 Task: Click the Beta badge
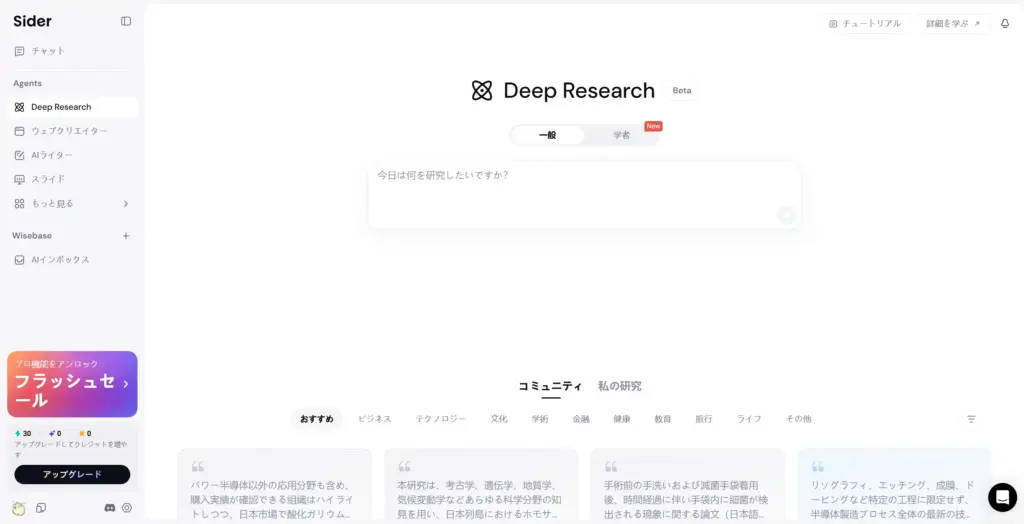(x=682, y=91)
